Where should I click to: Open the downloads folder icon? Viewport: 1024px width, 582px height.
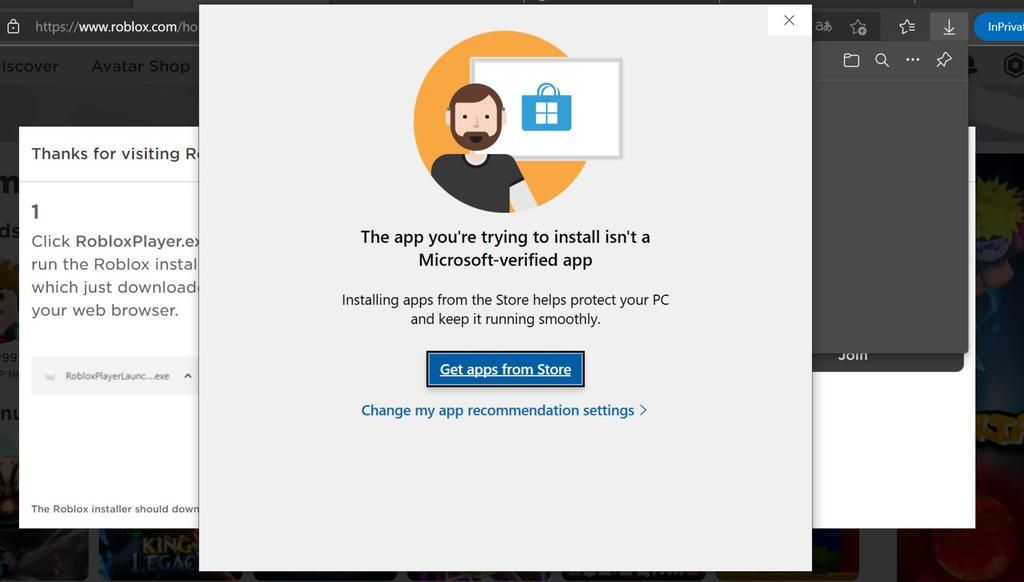(x=851, y=60)
